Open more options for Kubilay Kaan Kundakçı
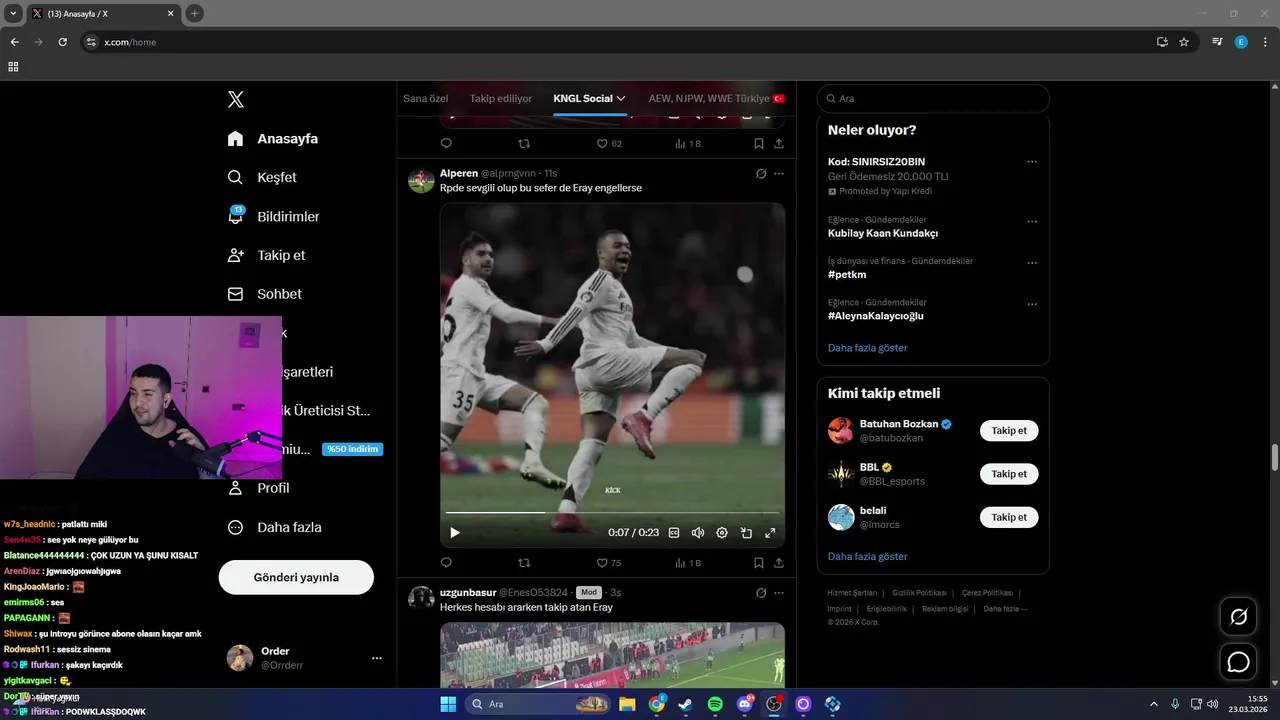This screenshot has width=1280, height=720. click(x=1032, y=221)
